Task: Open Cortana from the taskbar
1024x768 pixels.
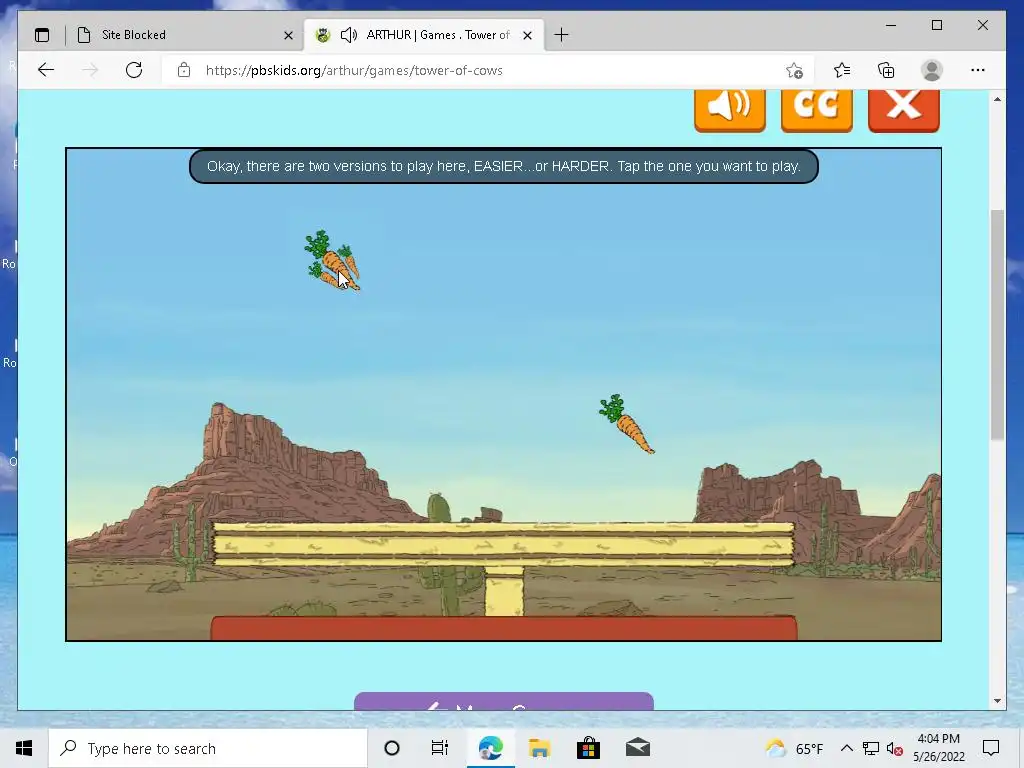Action: [392, 748]
